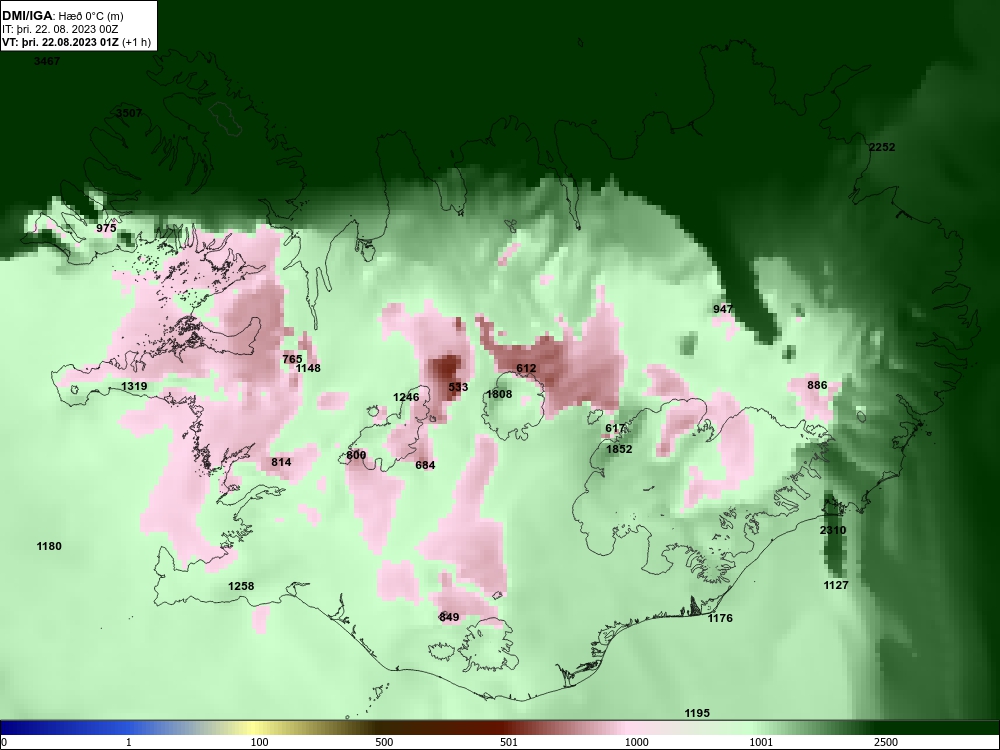Viewport: 1000px width, 750px height.
Task: Click the map value 1176
Action: click(x=720, y=618)
